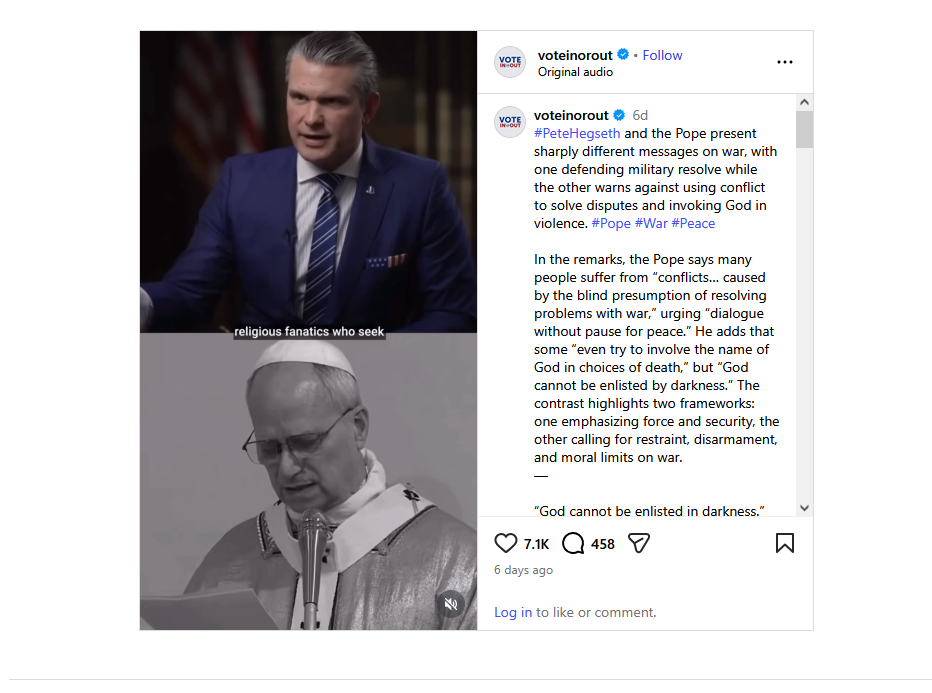This screenshot has width=932, height=693.
Task: Click Log in link to comment
Action: [513, 612]
